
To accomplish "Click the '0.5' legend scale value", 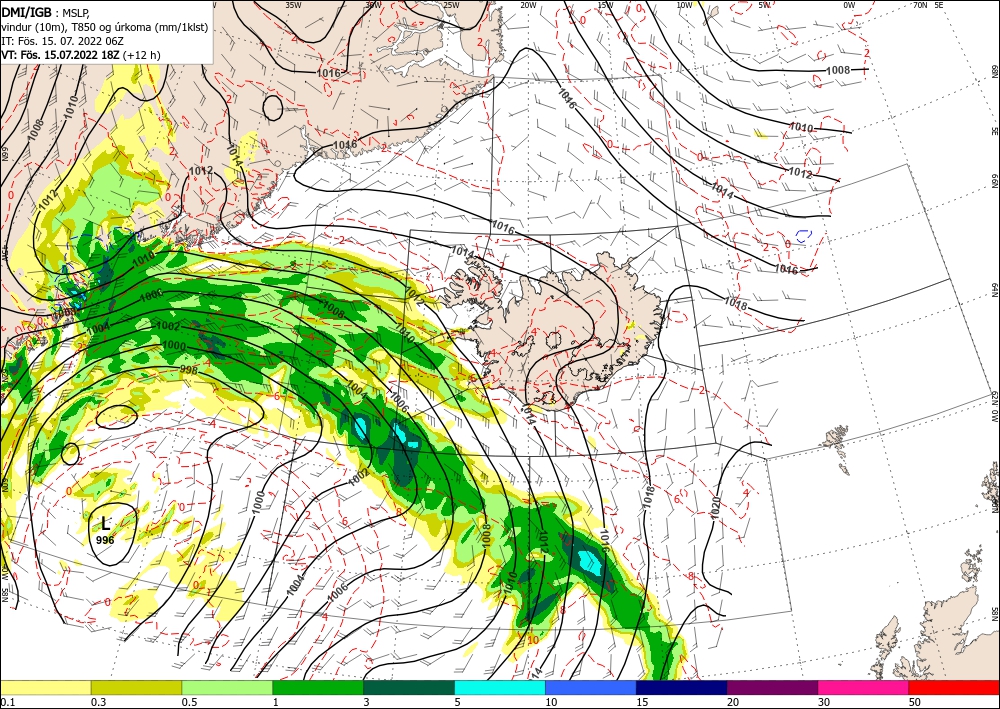I will (189, 702).
